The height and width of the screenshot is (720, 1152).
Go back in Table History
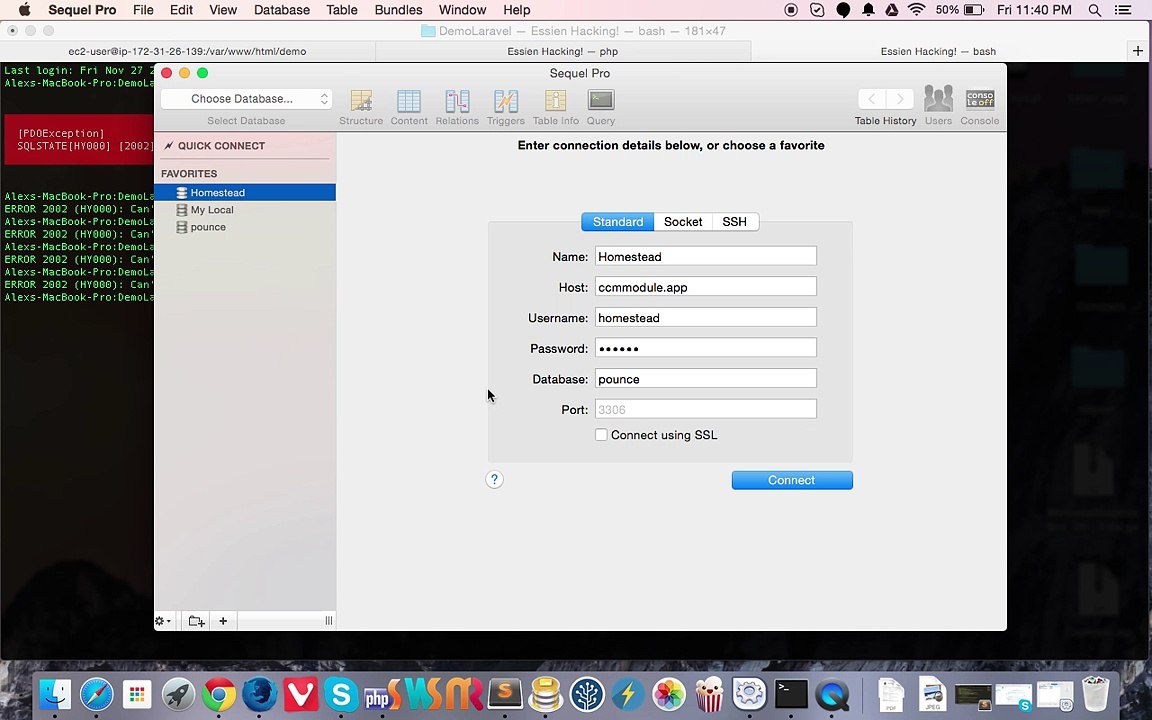coord(871,98)
